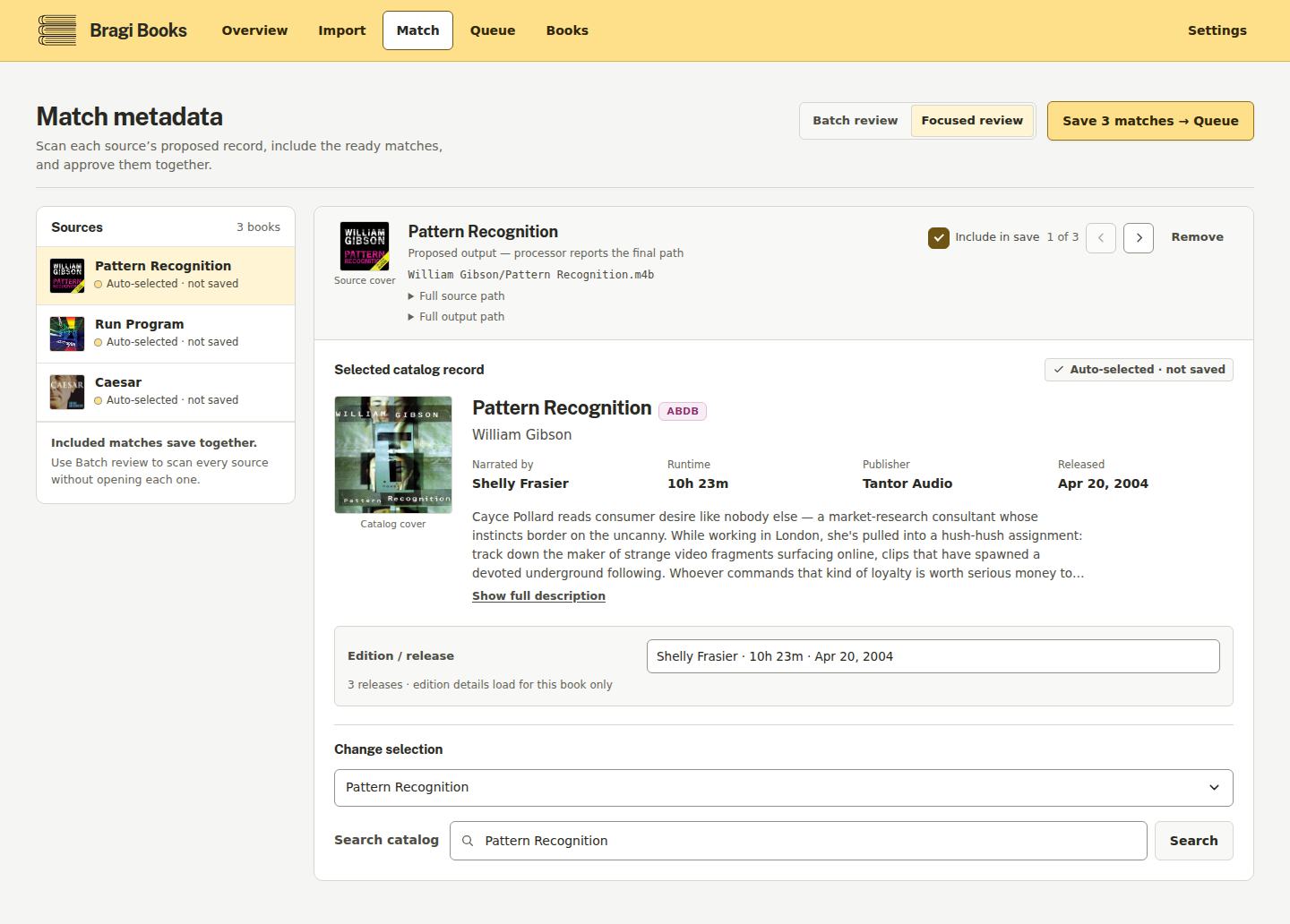Remove this source match
Screen dimensions: 1290x924
(x=1197, y=237)
